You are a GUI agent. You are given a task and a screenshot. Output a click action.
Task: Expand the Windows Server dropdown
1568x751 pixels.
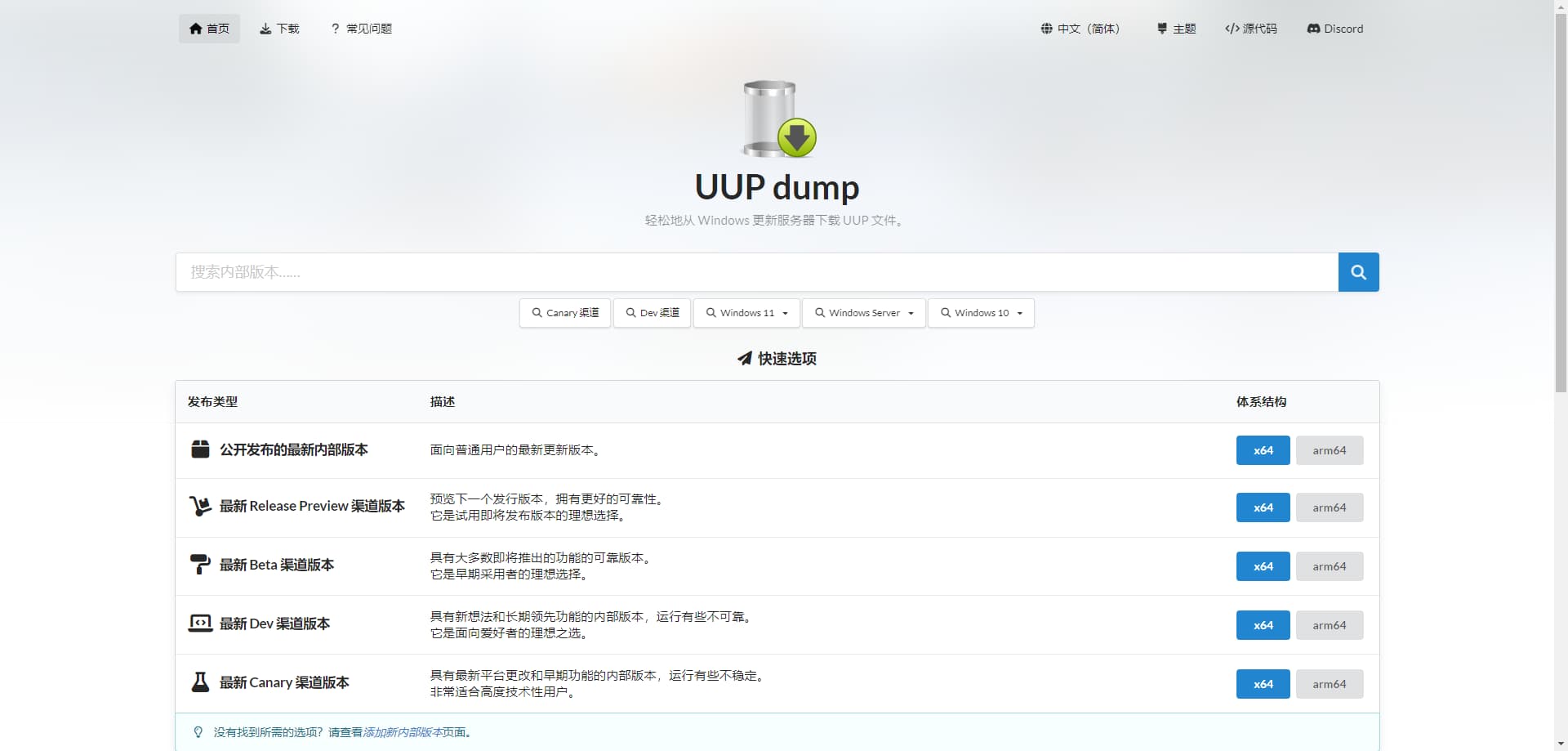864,313
